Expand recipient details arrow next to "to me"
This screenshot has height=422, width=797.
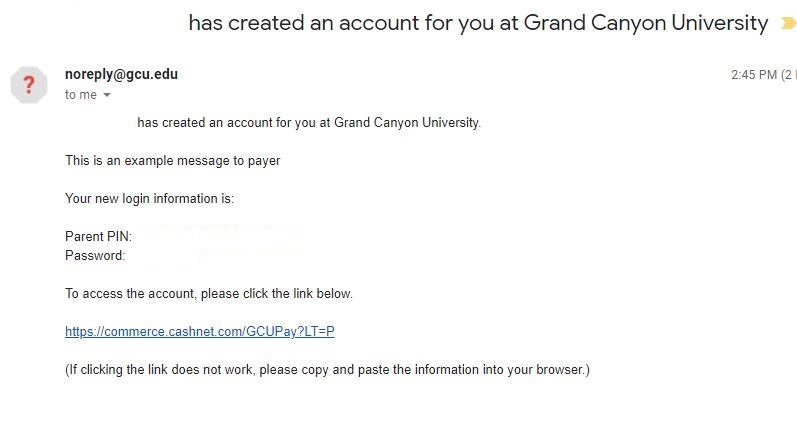coord(107,95)
